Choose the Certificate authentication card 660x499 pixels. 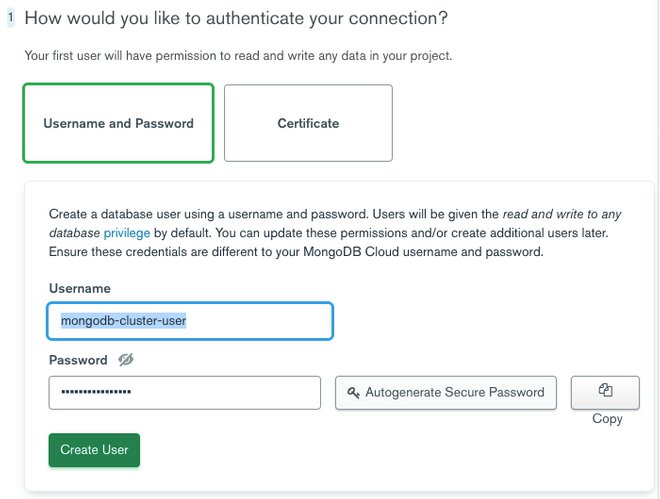308,123
